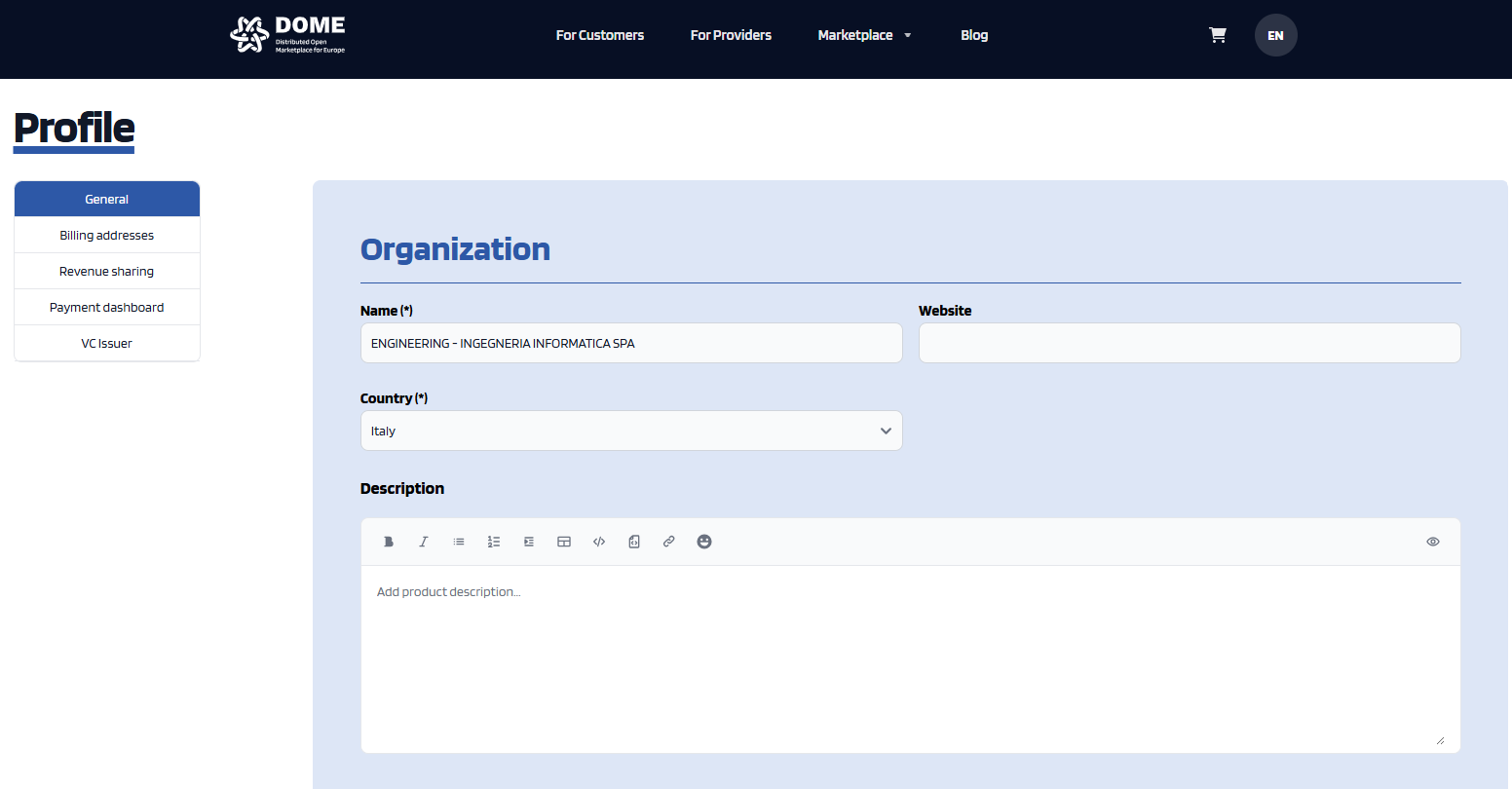Open the EN language selector
Screen dimensions: 1512x789
pos(1276,35)
